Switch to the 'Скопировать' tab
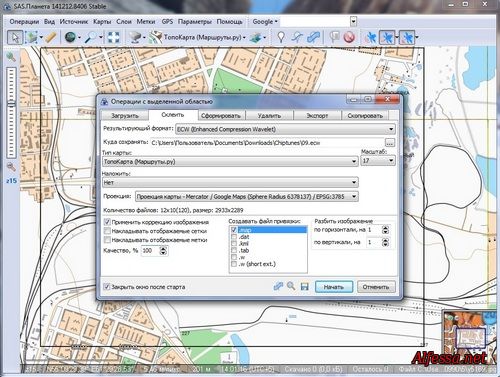The height and width of the screenshot is (377, 500). (x=365, y=116)
